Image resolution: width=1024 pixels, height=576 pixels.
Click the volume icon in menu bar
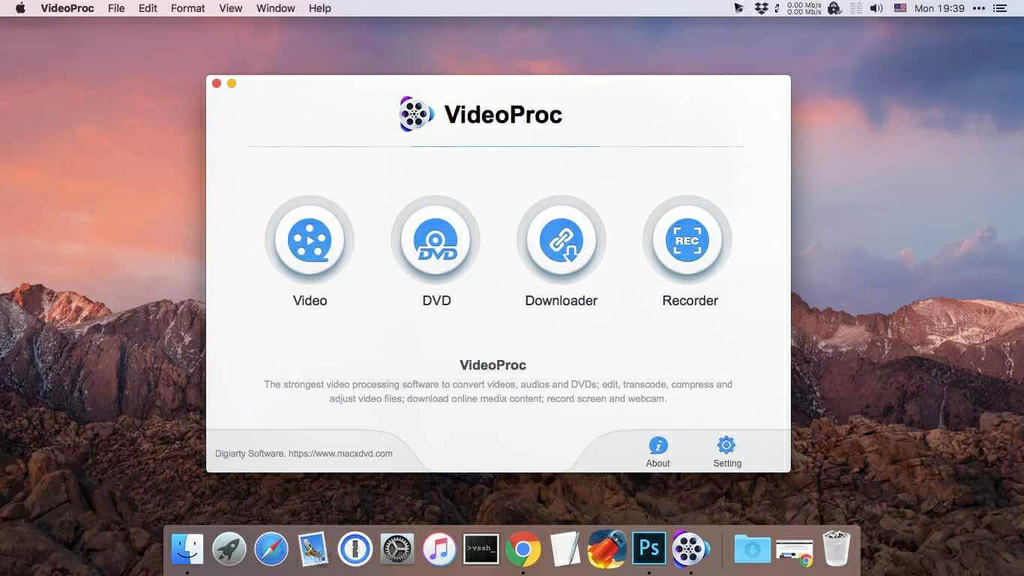point(876,8)
